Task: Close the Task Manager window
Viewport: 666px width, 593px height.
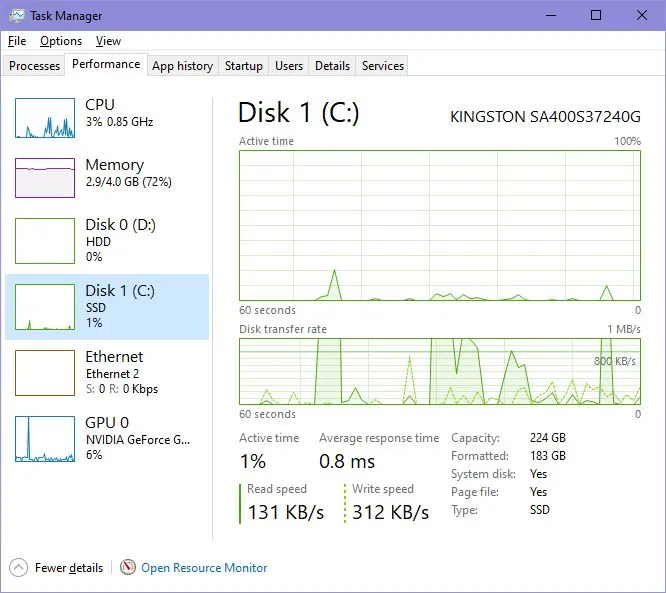Action: tap(642, 16)
